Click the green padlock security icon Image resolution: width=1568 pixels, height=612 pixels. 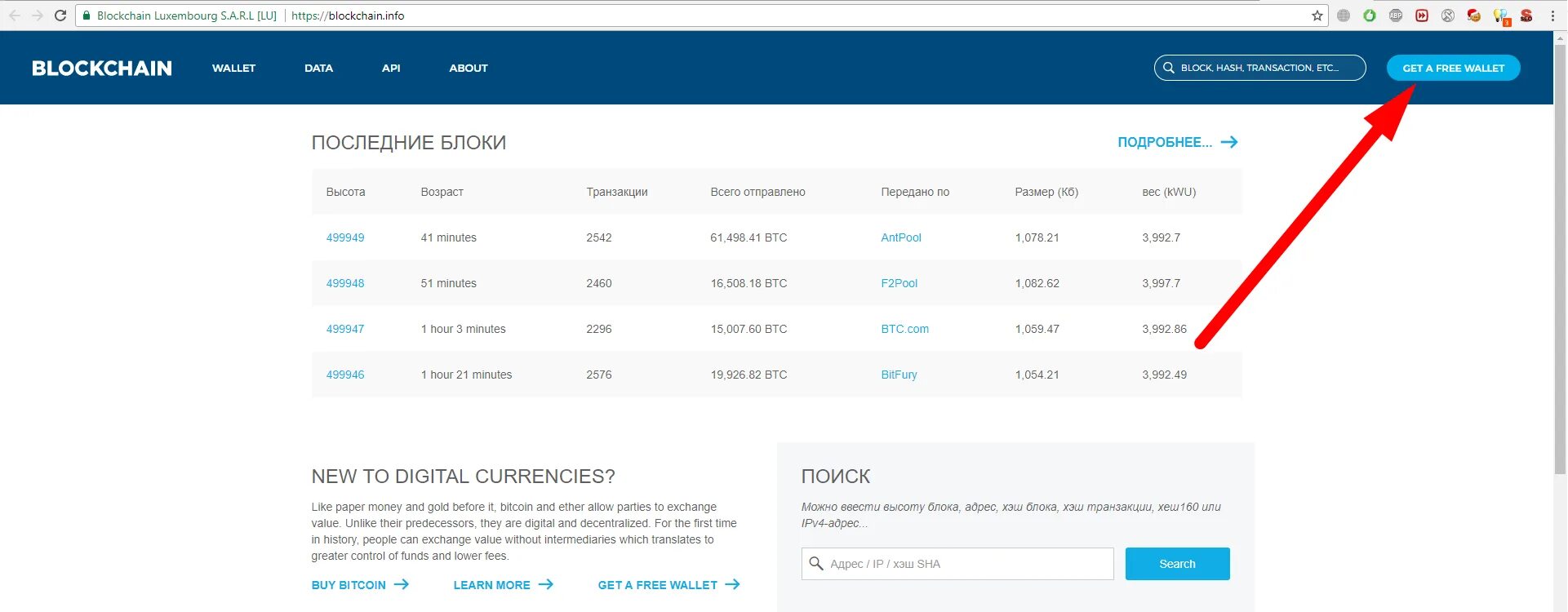87,16
